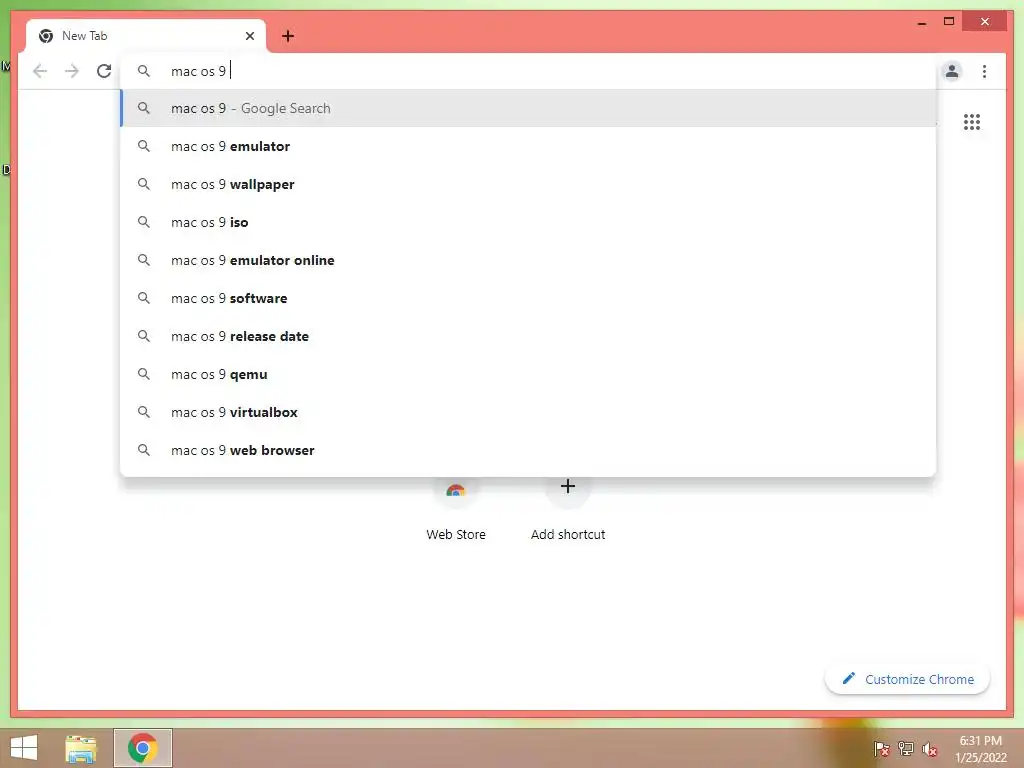The height and width of the screenshot is (768, 1024).
Task: Open File Explorer from the taskbar
Action: coord(81,748)
